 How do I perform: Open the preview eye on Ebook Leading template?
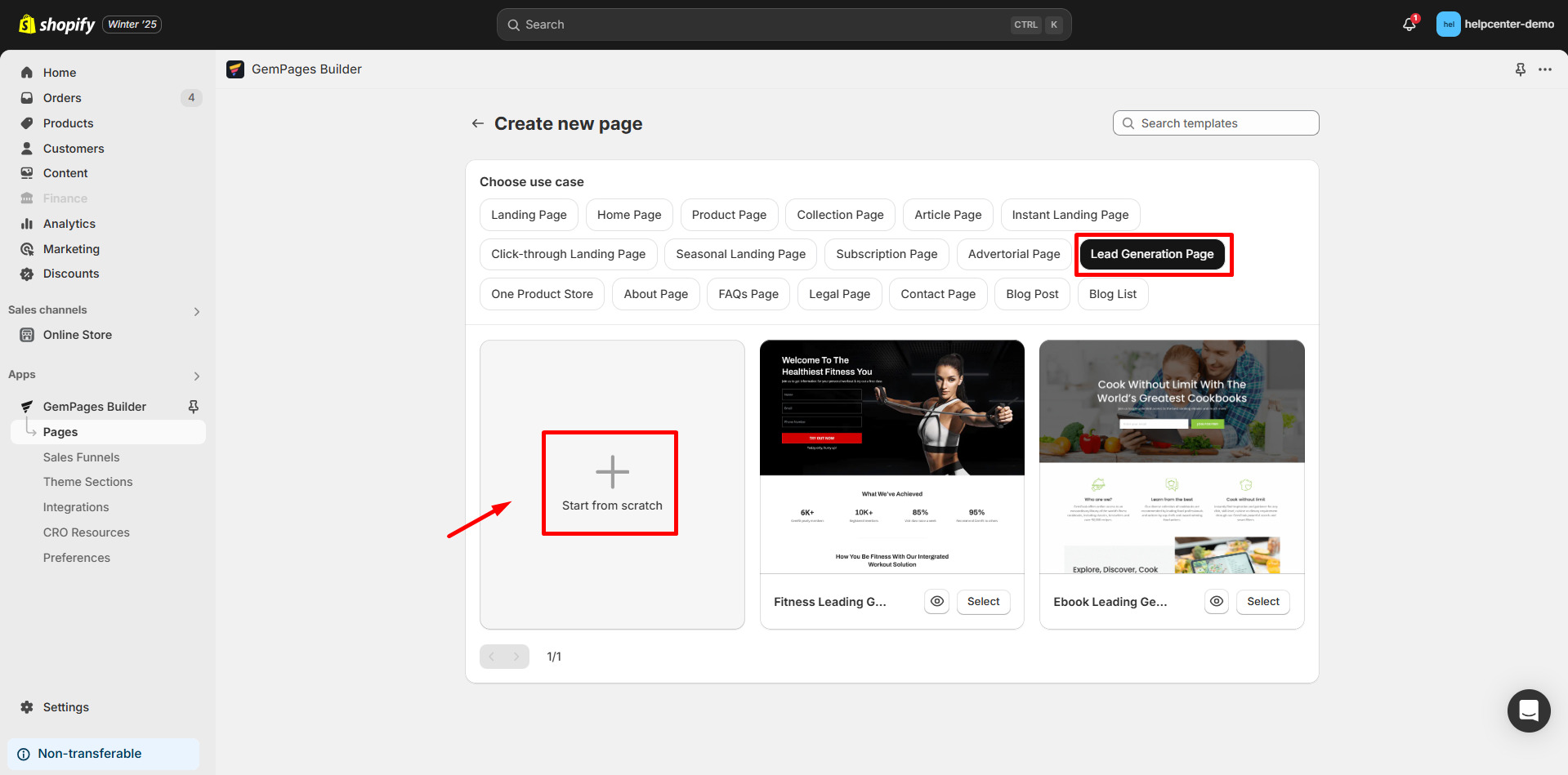click(x=1216, y=602)
